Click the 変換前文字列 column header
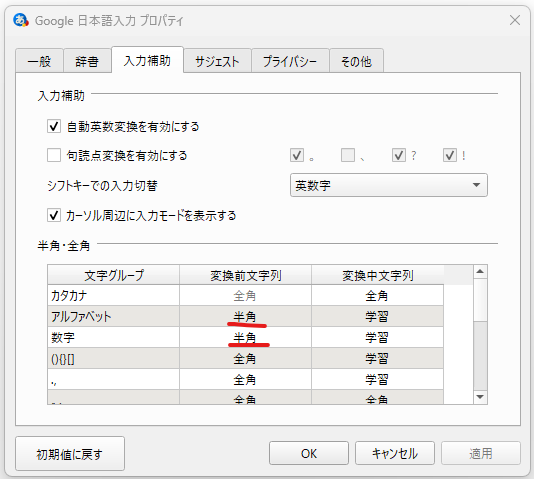The image size is (534, 479). tap(245, 274)
